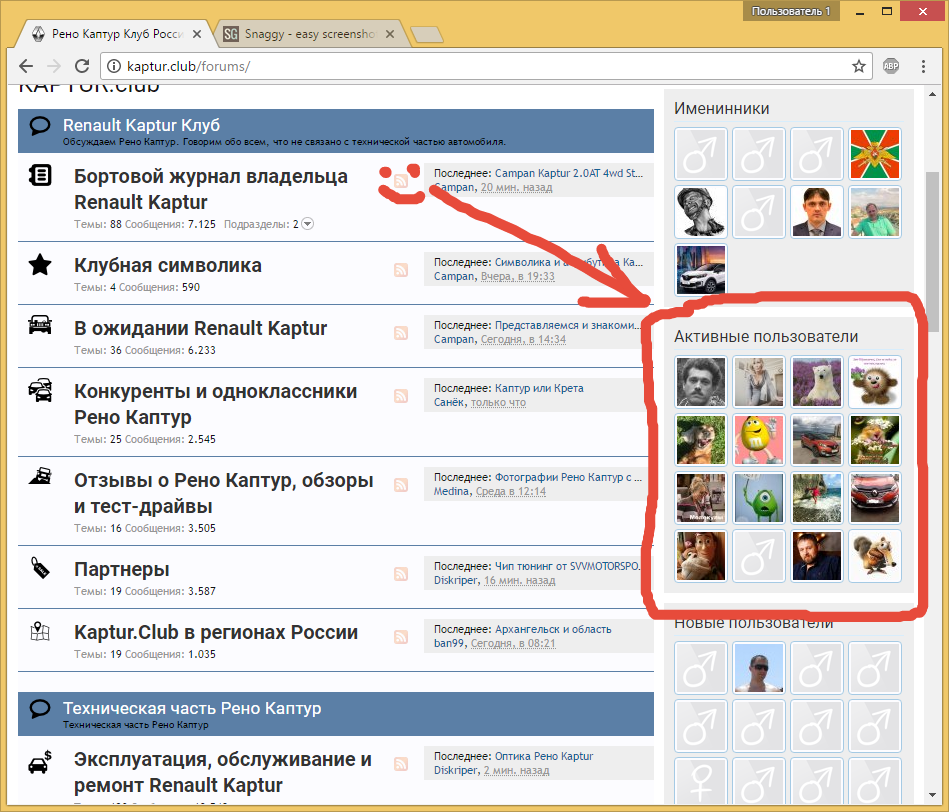Open the Chrome three-dot menu
Screen dimensions: 949x812
[923, 66]
